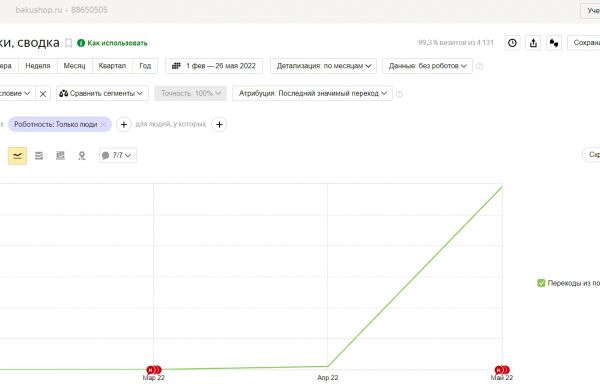Open the 'Сравнить сегменты' dropdown
The image size is (600, 387).
pos(102,93)
